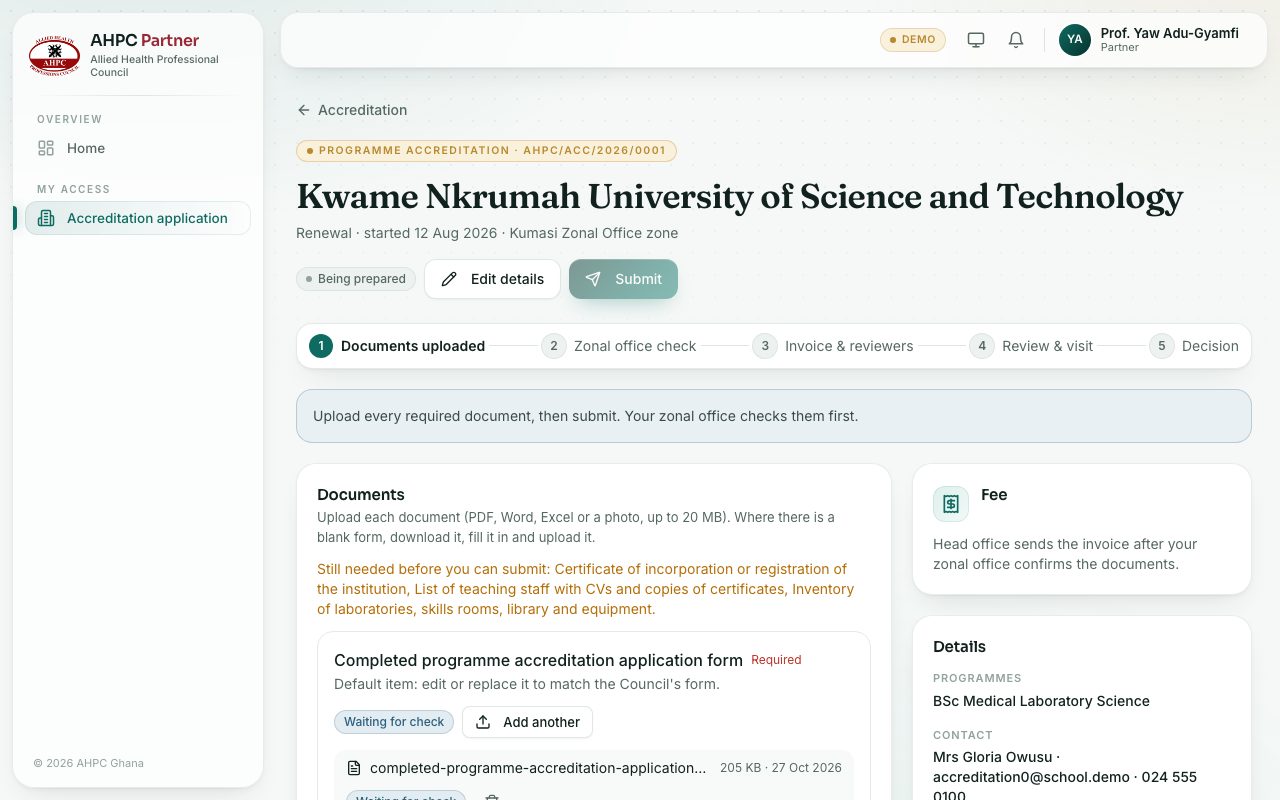Viewport: 1280px width, 800px height.
Task: Select step 5 Decision
Action: click(x=1194, y=346)
